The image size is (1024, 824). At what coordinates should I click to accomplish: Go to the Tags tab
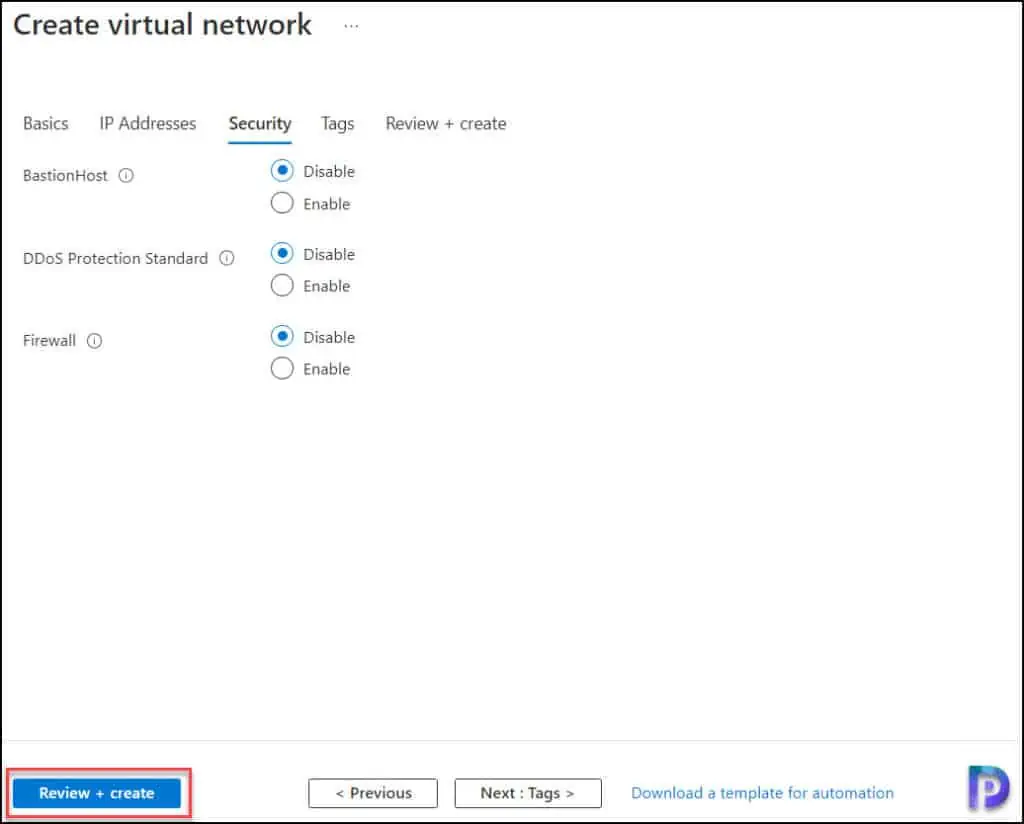point(338,123)
